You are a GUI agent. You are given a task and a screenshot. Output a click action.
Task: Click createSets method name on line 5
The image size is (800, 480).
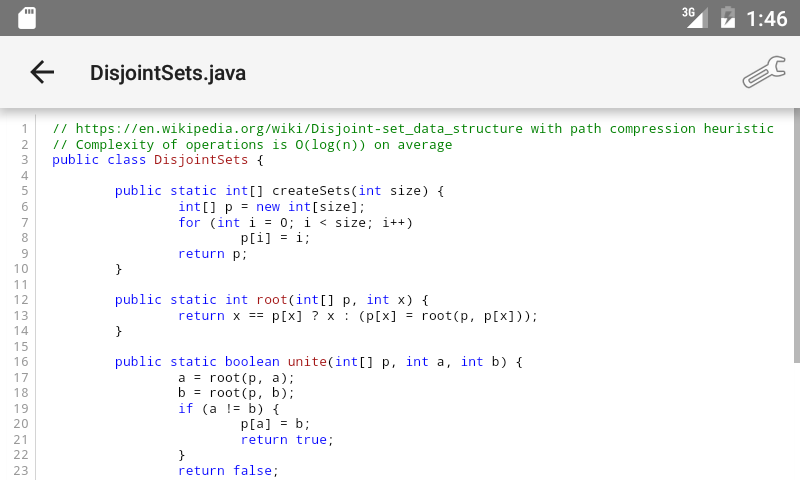(311, 191)
